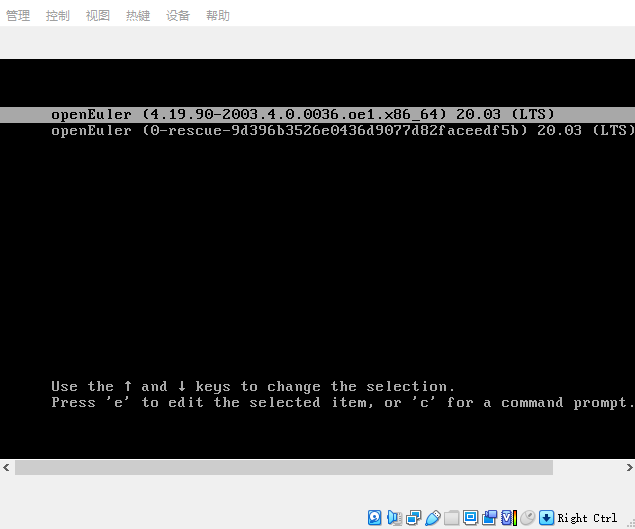Toggle the mouse integration icon

click(527, 517)
